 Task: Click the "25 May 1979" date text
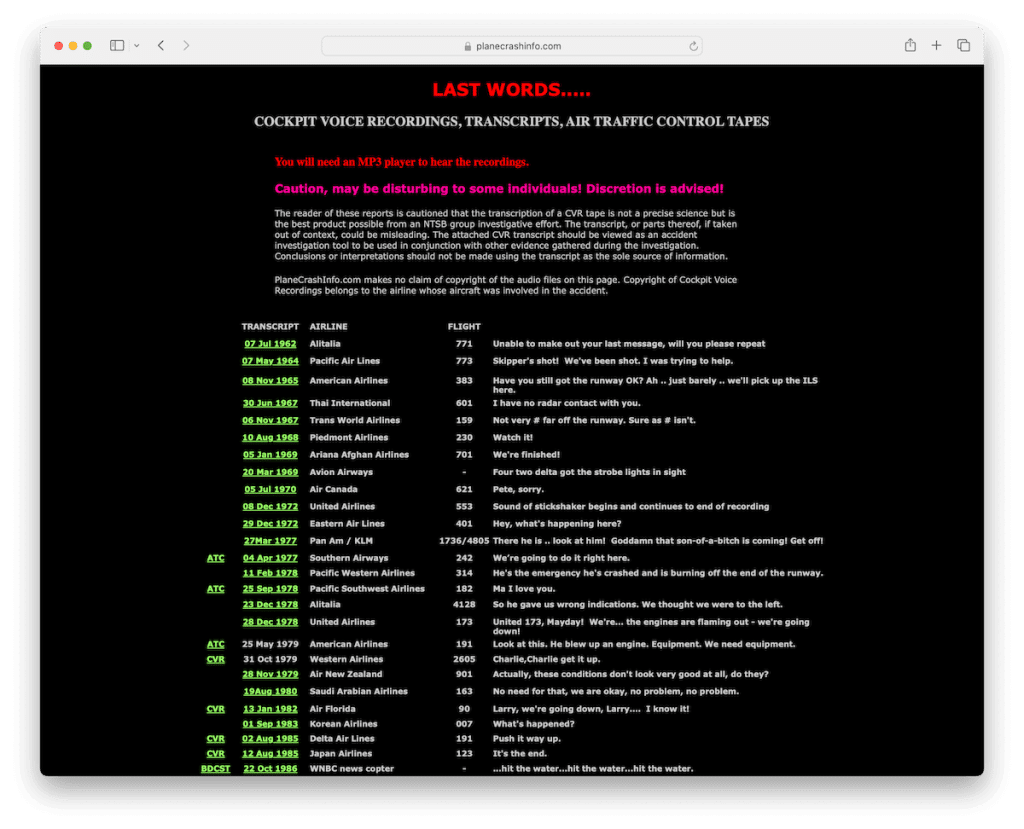click(x=270, y=644)
